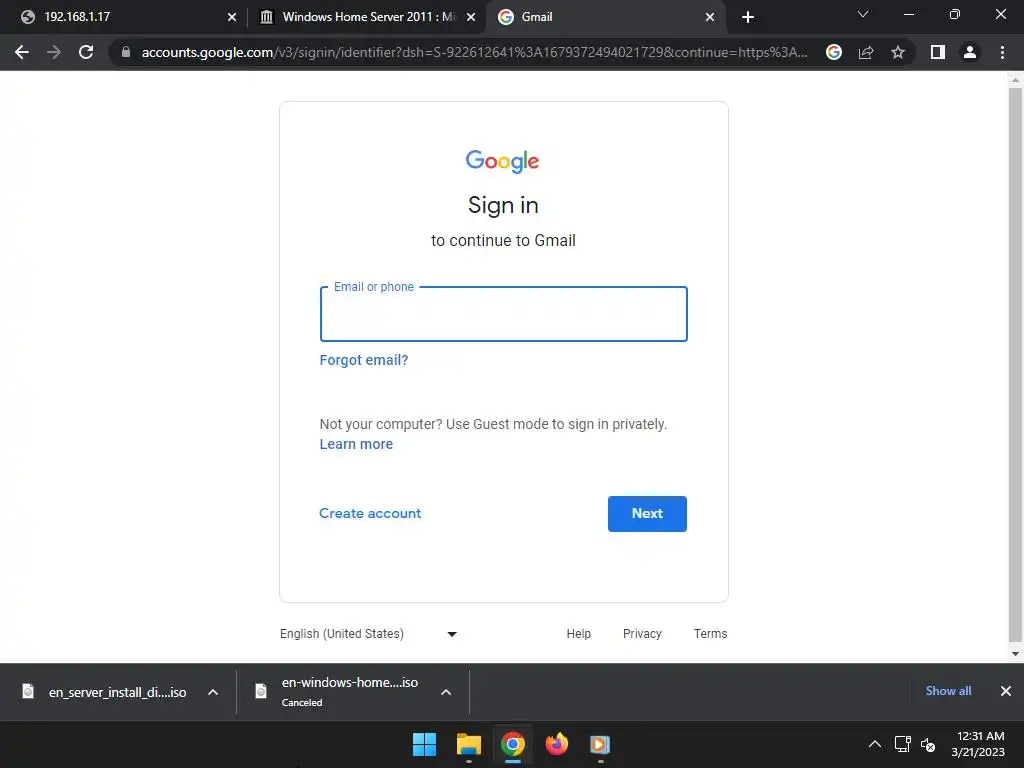Open the clock showing 12:31 AM
The width and height of the screenshot is (1024, 768).
pos(978,744)
